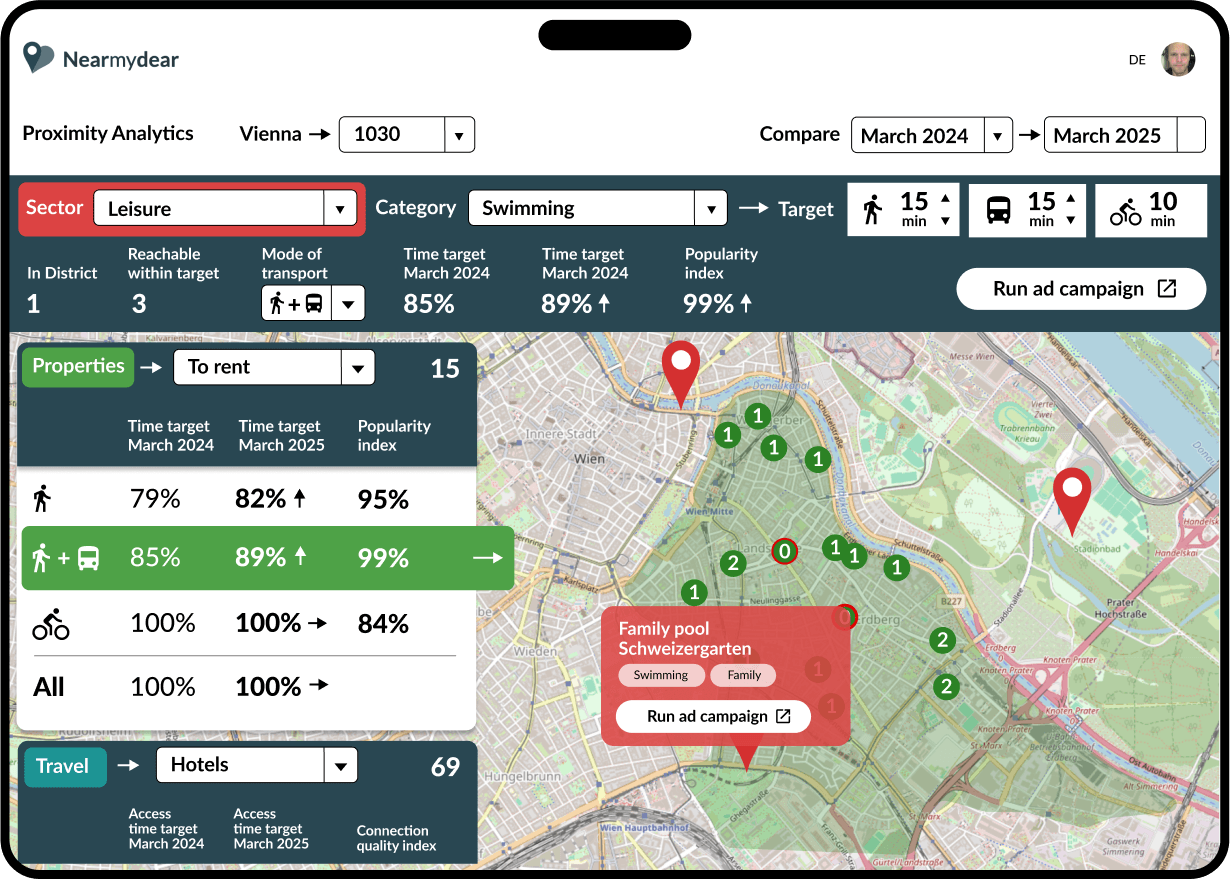Open the user profile avatar
The image size is (1230, 879).
(1177, 59)
